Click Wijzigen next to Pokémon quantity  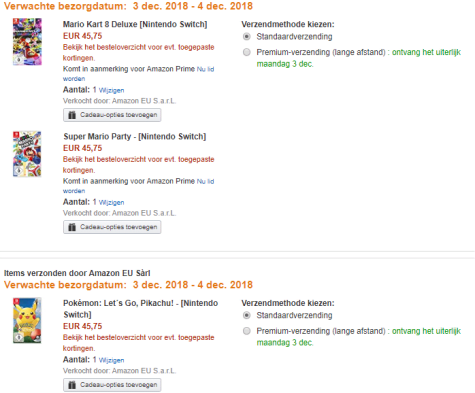point(111,360)
